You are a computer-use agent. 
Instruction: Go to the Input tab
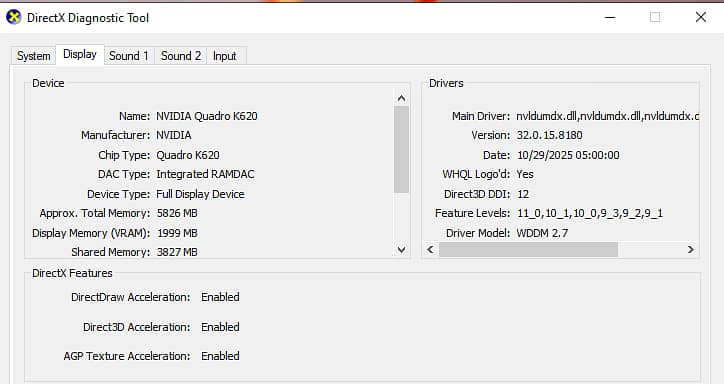[224, 56]
